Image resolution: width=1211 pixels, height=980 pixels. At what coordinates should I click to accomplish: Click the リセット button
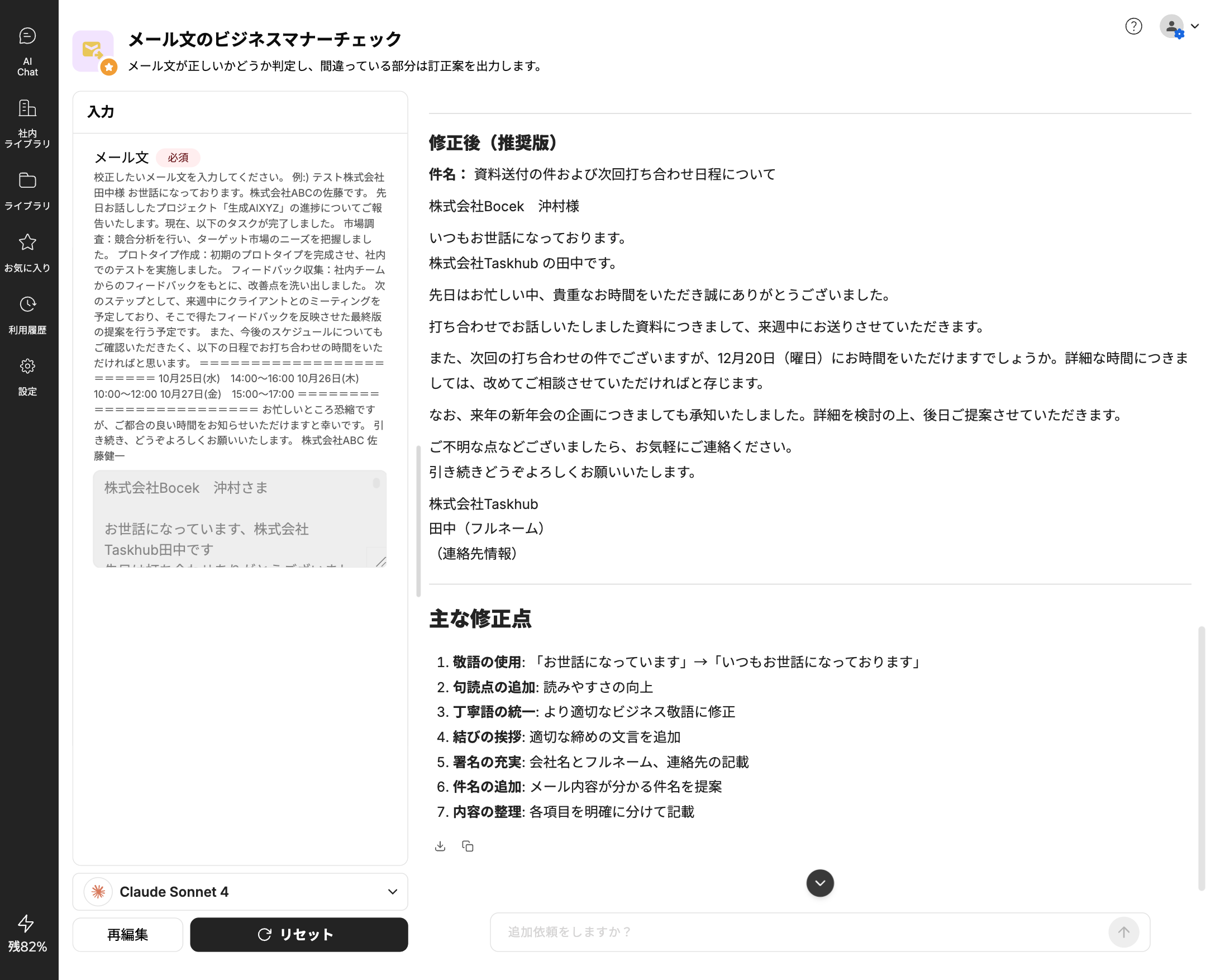[x=298, y=934]
